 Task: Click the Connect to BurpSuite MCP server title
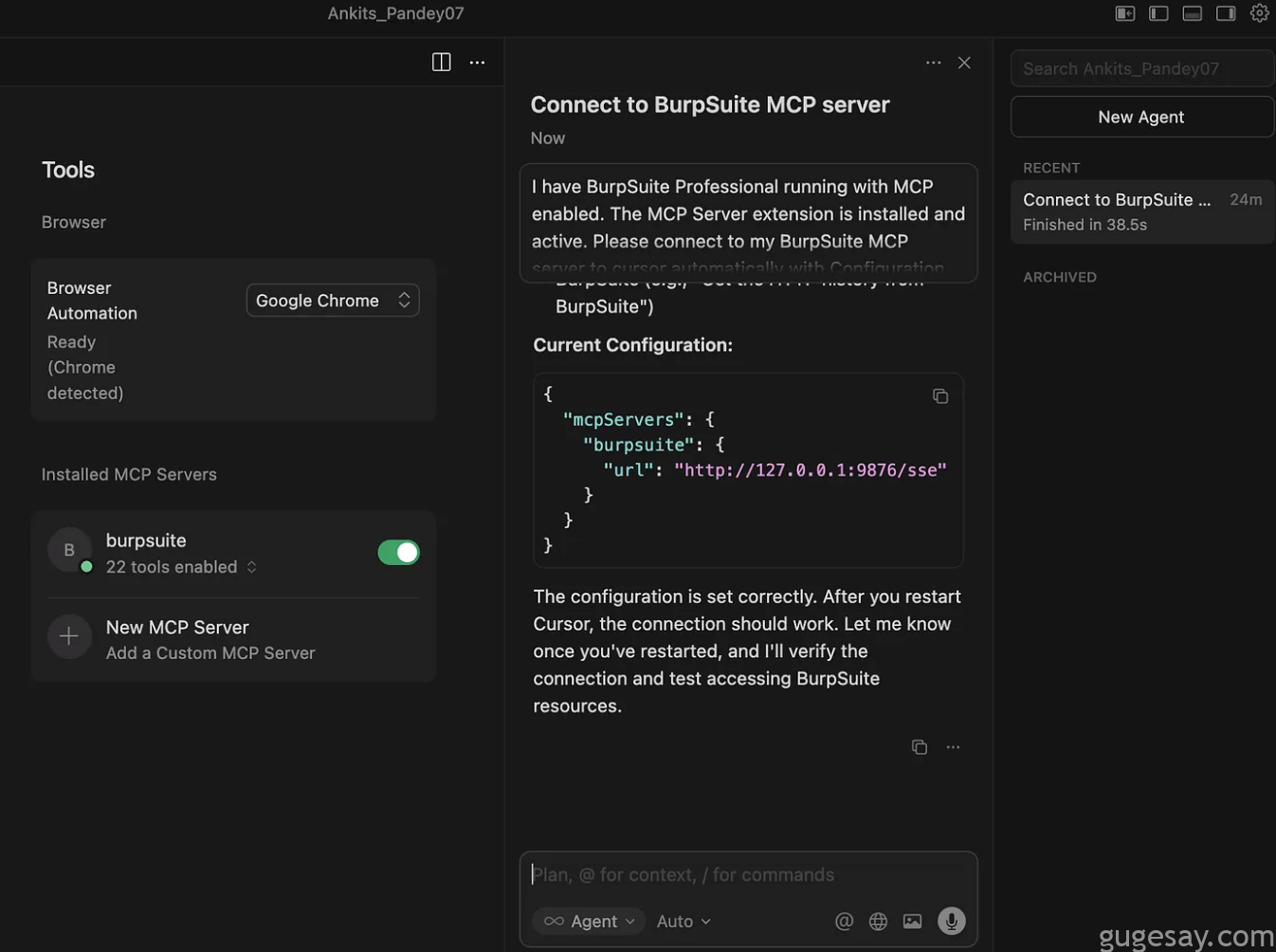(x=710, y=104)
